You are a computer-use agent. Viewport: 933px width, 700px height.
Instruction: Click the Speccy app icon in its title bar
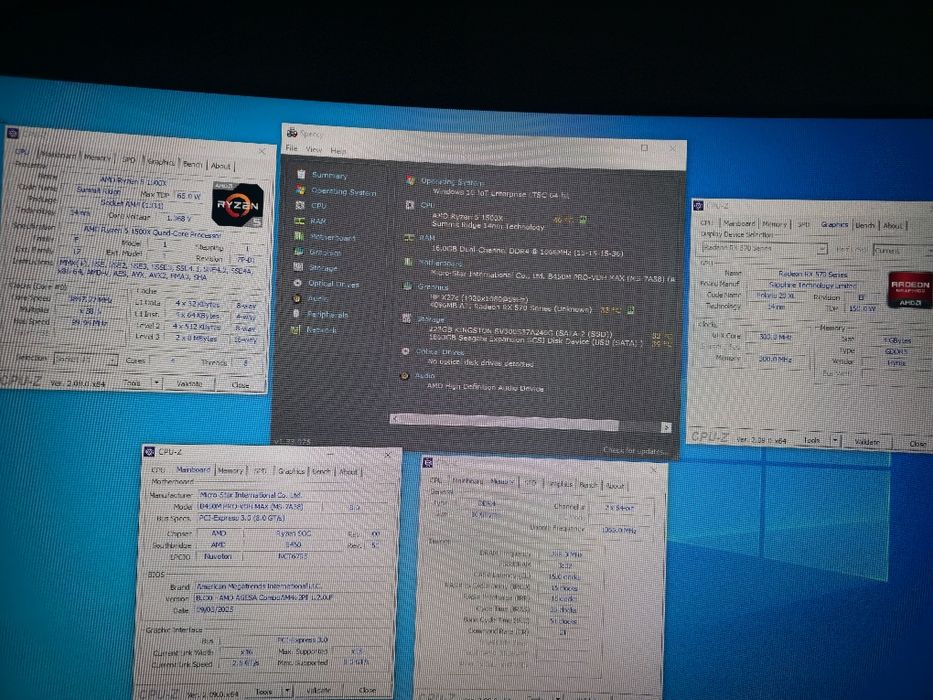[292, 132]
